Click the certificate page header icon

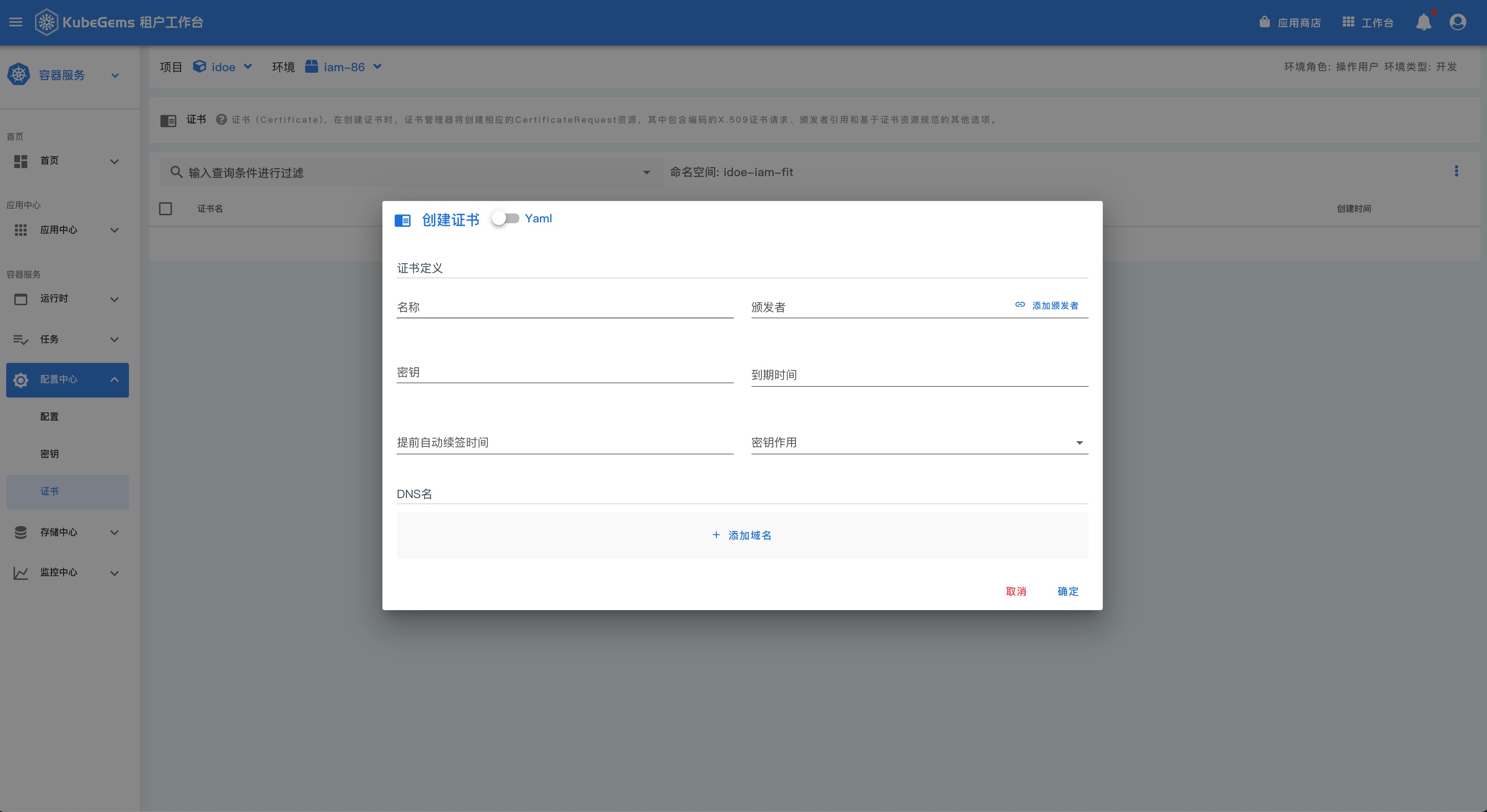pyautogui.click(x=168, y=121)
